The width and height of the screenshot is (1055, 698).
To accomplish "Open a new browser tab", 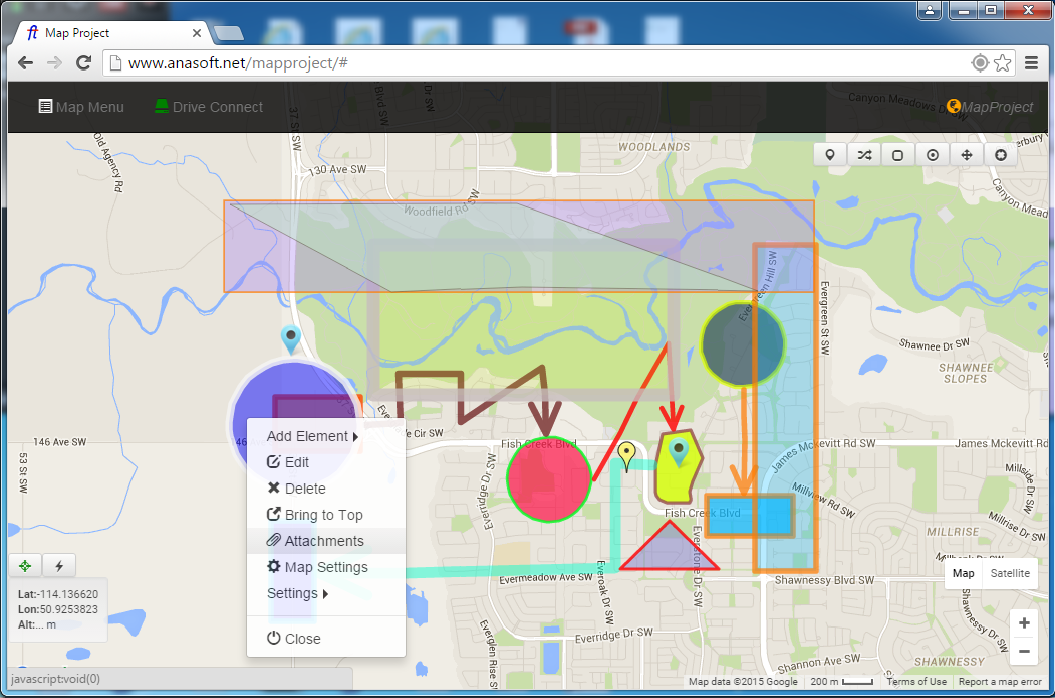I will click(x=229, y=33).
